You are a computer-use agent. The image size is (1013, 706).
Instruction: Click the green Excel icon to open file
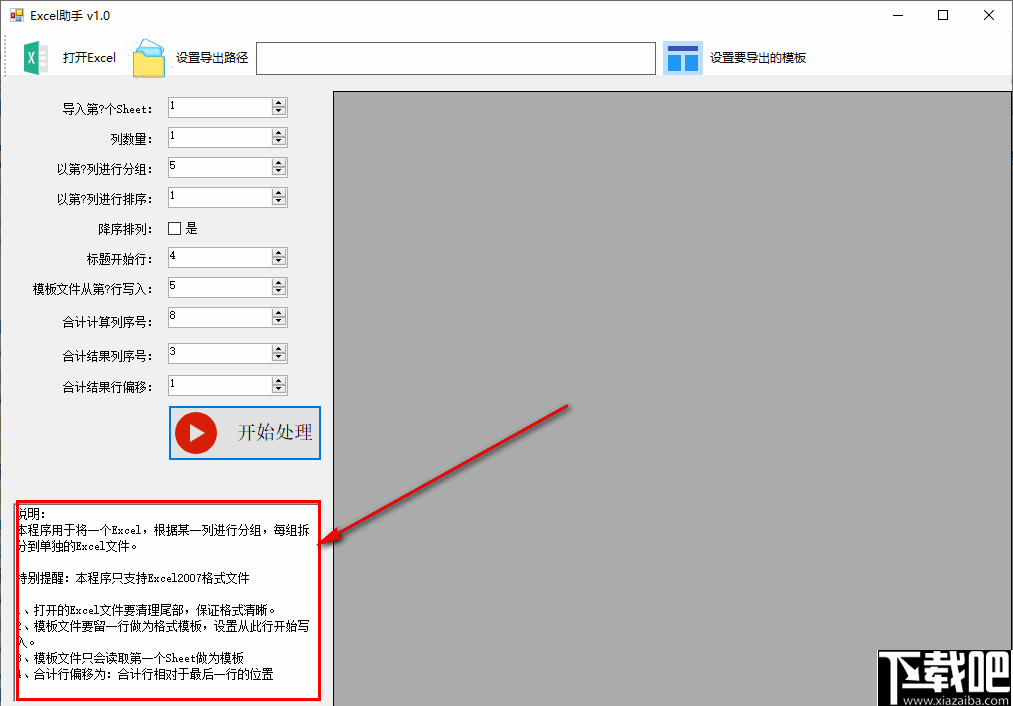[36, 58]
